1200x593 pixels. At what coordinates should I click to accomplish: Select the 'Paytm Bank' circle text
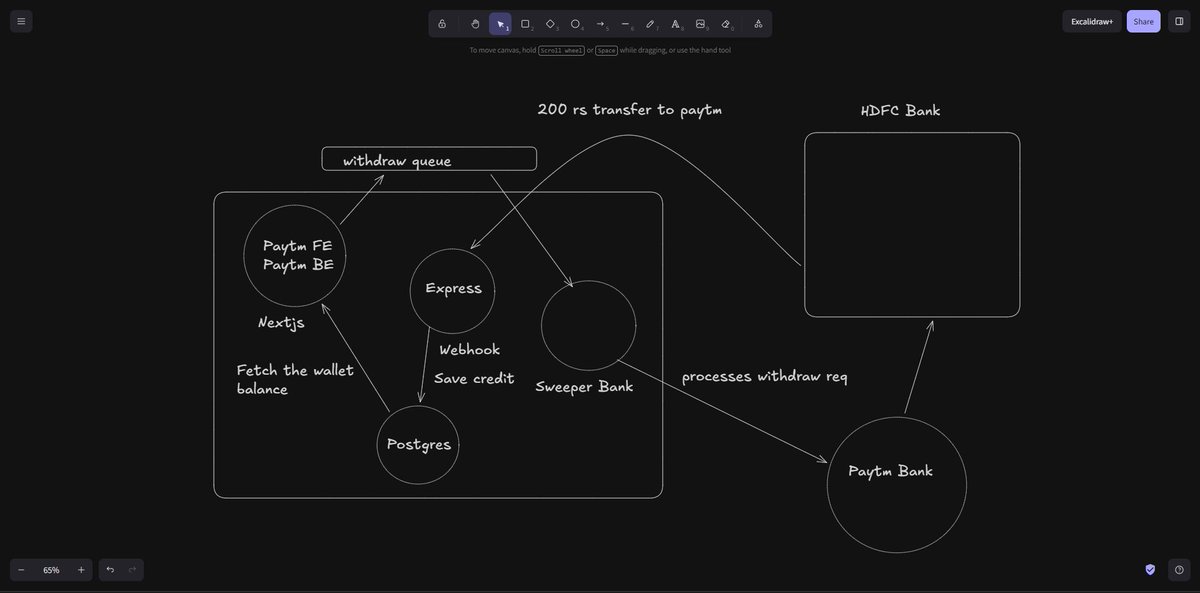890,470
